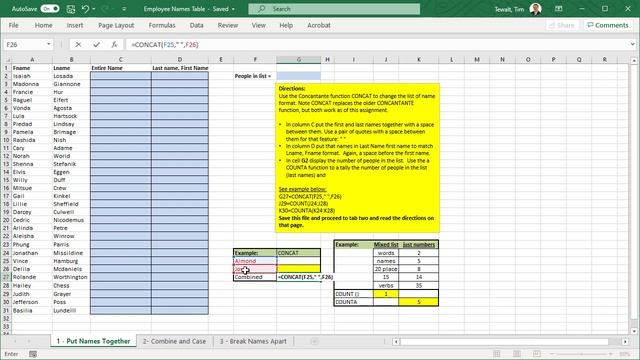This screenshot has width=640, height=360.
Task: Switch to Normal view icon
Action: pyautogui.click(x=497, y=354)
